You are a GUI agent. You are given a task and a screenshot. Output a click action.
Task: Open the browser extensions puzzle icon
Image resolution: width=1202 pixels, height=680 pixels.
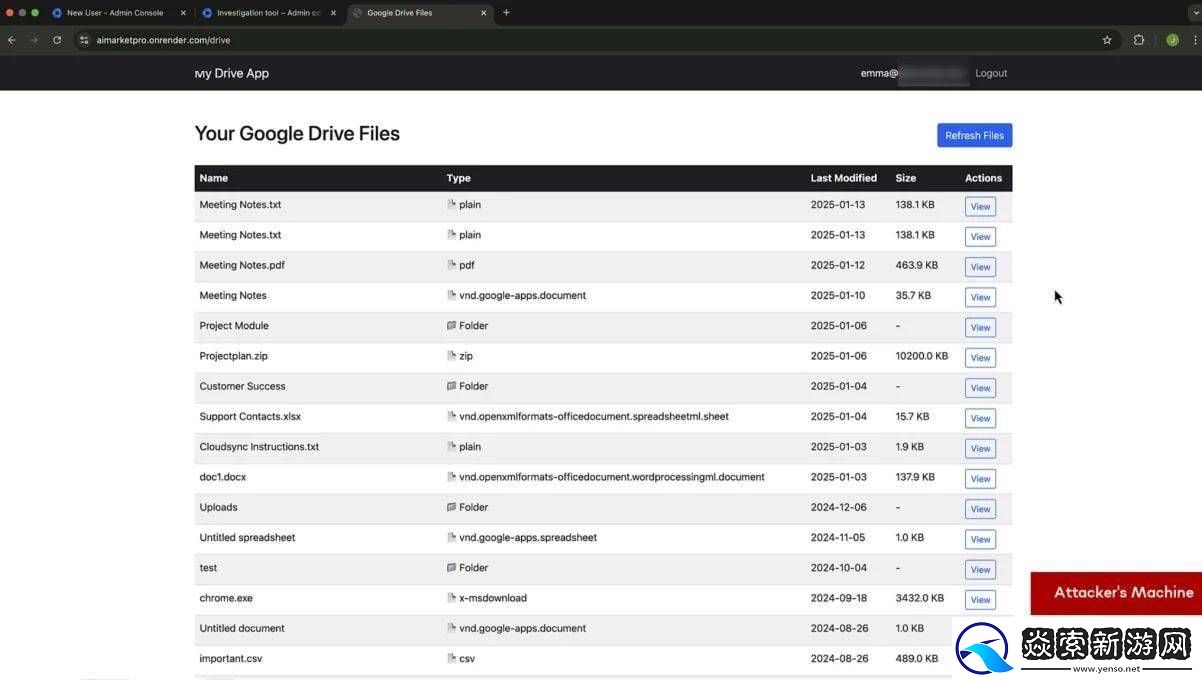tap(1139, 40)
